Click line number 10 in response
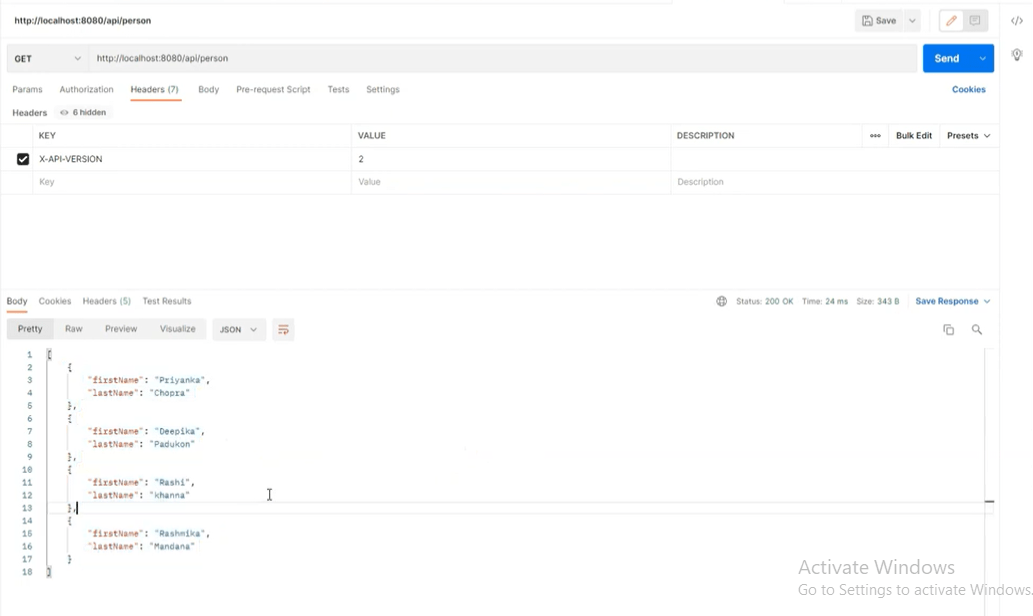1033x616 pixels. point(27,470)
